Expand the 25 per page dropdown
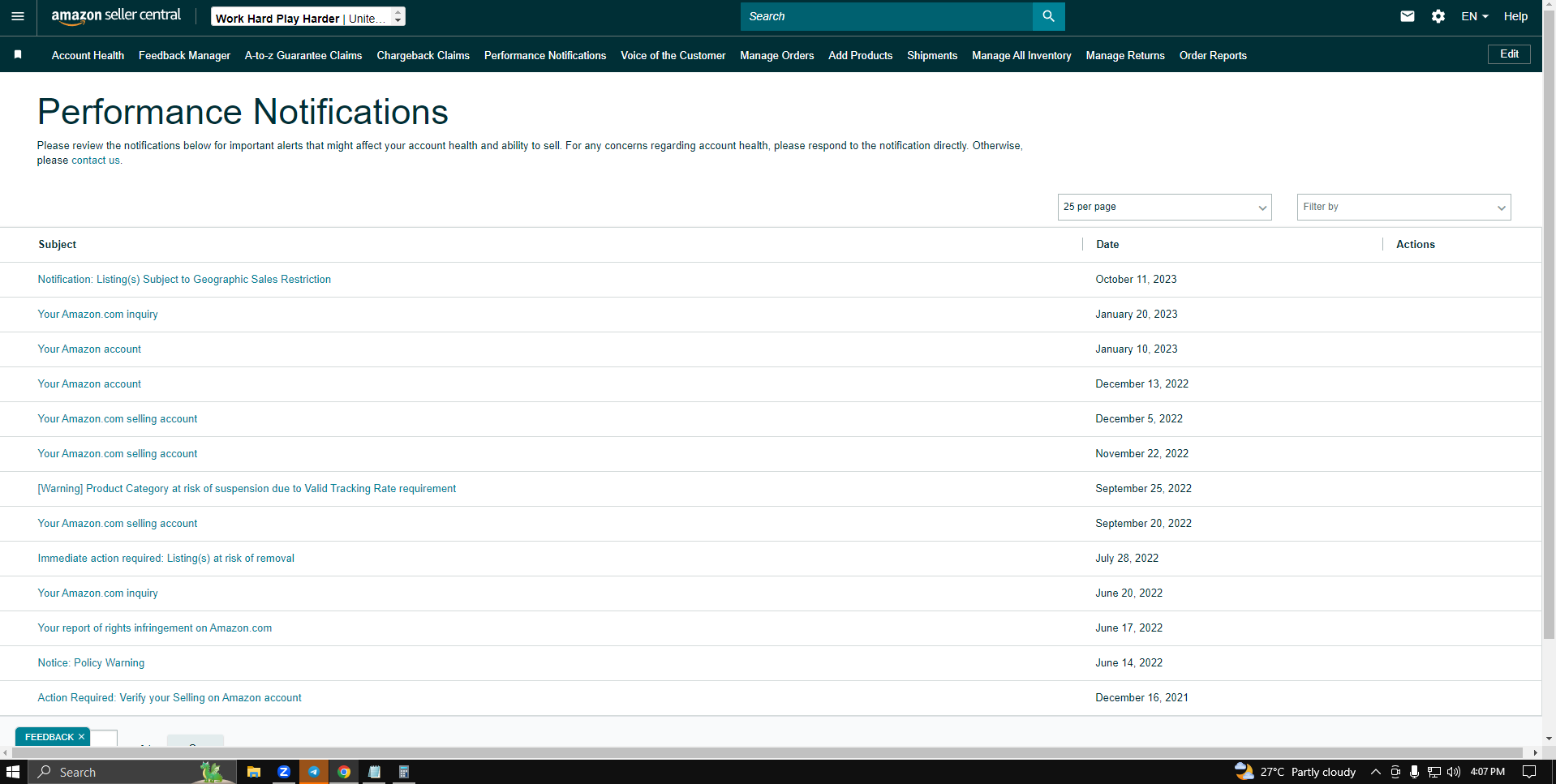Screen dimensions: 1556x784 (x=1164, y=207)
